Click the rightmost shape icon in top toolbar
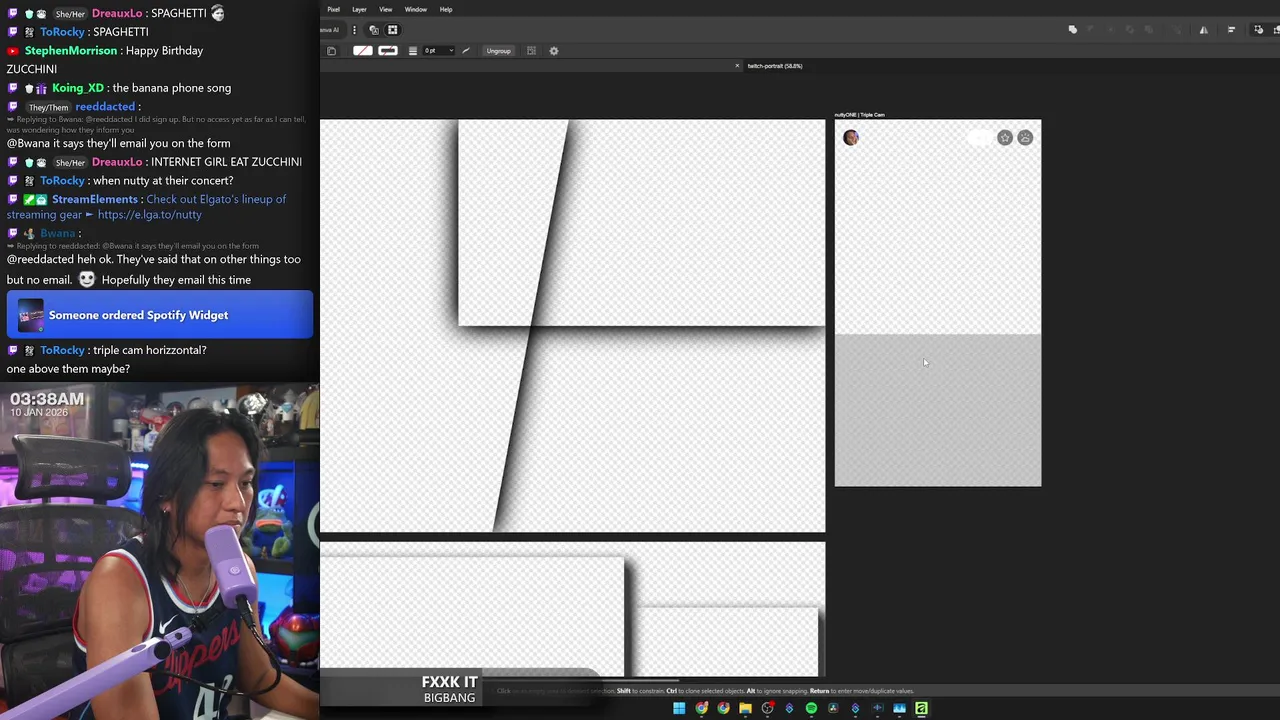The width and height of the screenshot is (1280, 720). tap(1275, 30)
